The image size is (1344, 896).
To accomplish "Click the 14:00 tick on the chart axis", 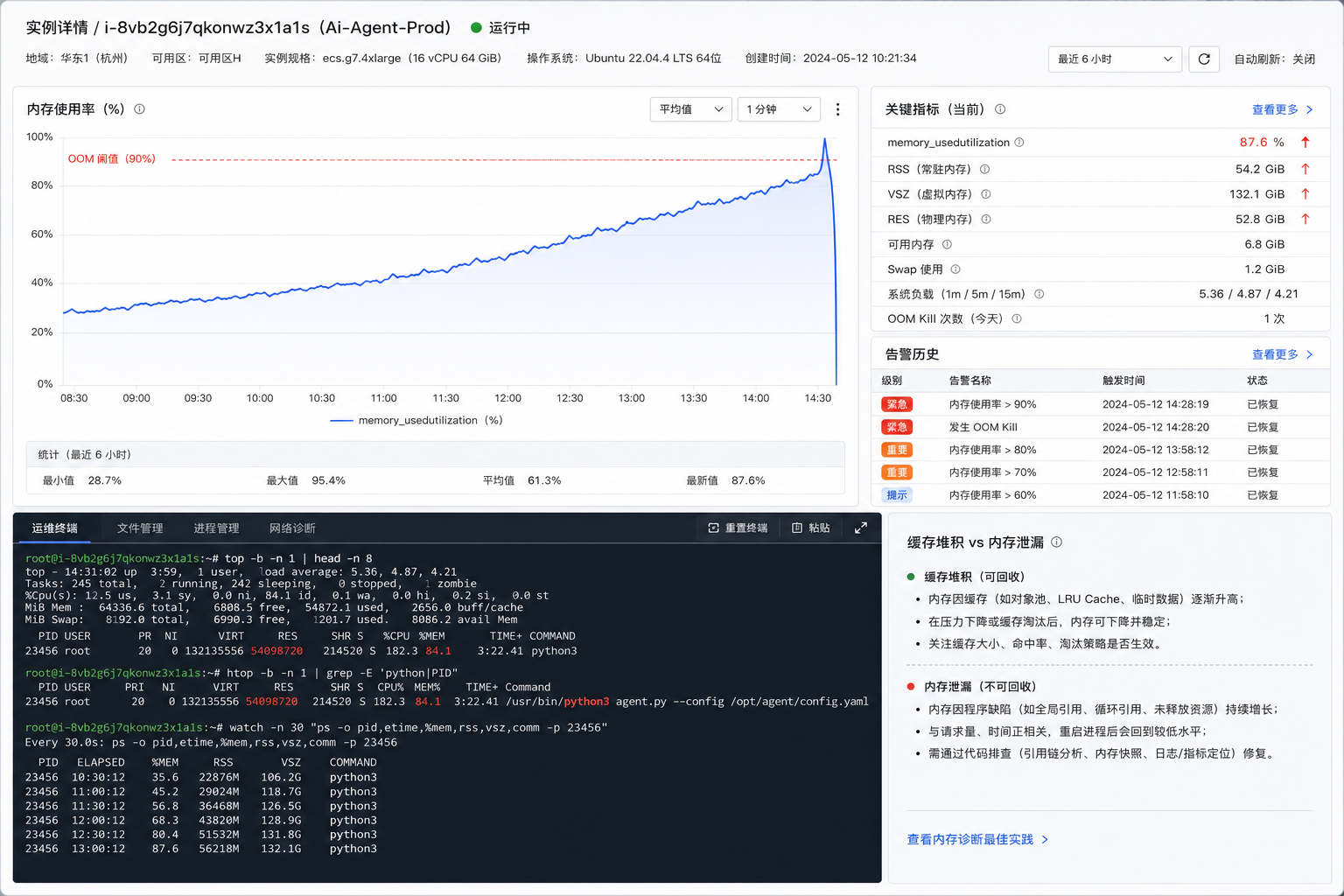I will pyautogui.click(x=756, y=398).
